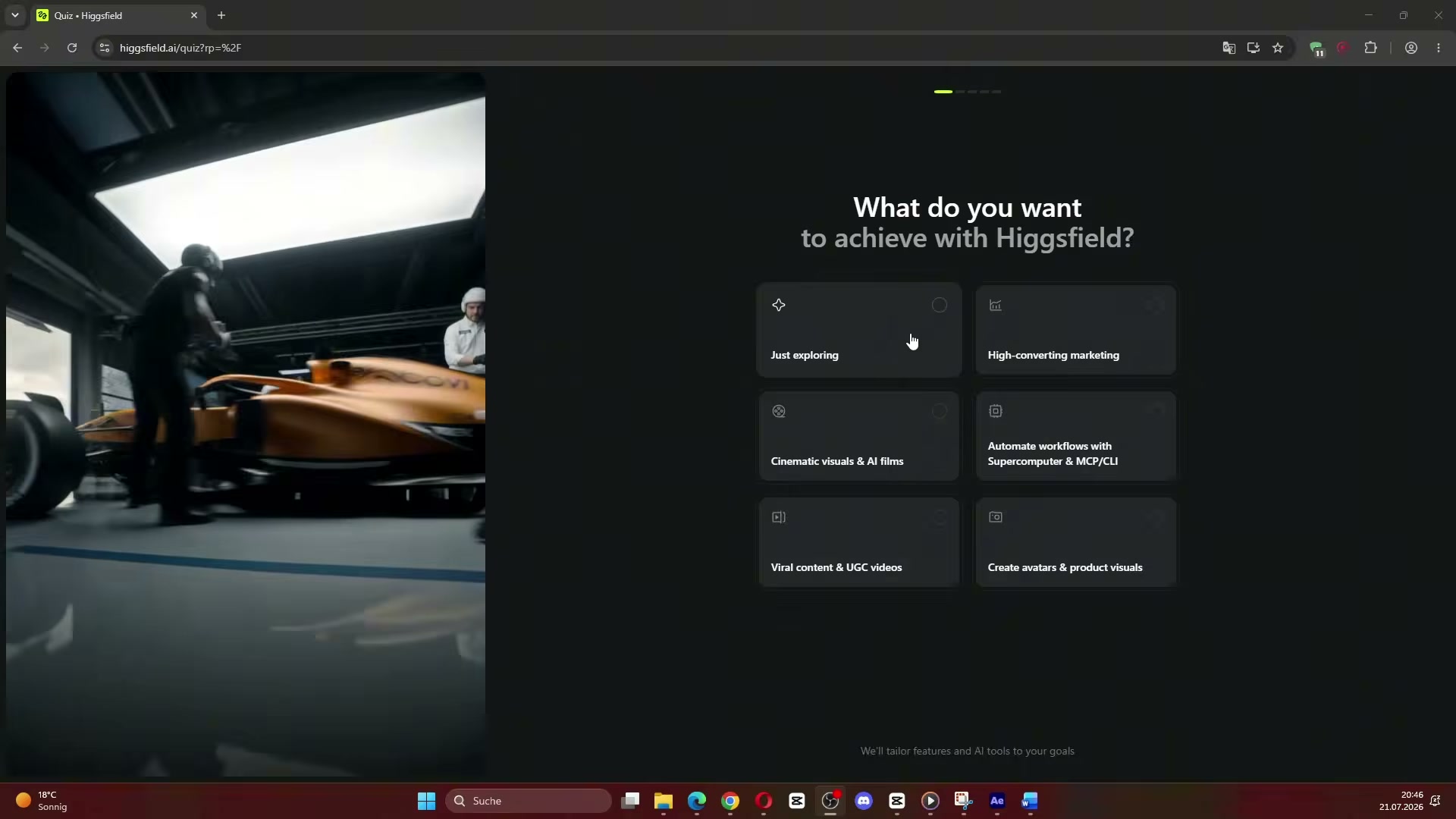The image size is (1456, 819).
Task: Click the install app icon in address bar
Action: [1254, 48]
